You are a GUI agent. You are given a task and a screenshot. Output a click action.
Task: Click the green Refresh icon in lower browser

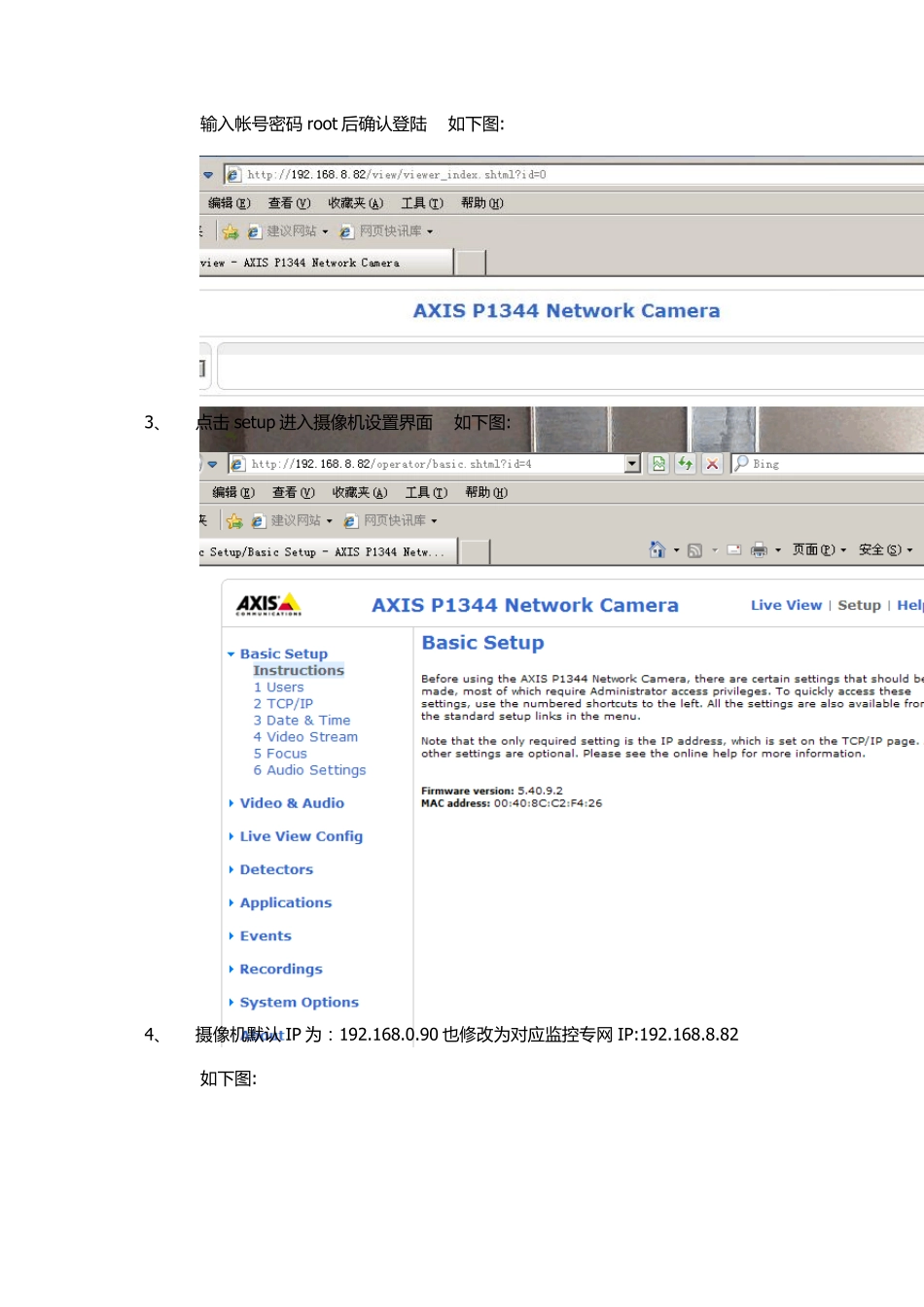point(686,464)
